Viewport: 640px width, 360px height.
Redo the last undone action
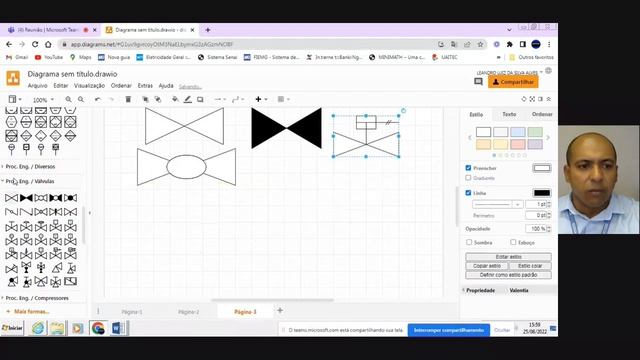coord(111,99)
